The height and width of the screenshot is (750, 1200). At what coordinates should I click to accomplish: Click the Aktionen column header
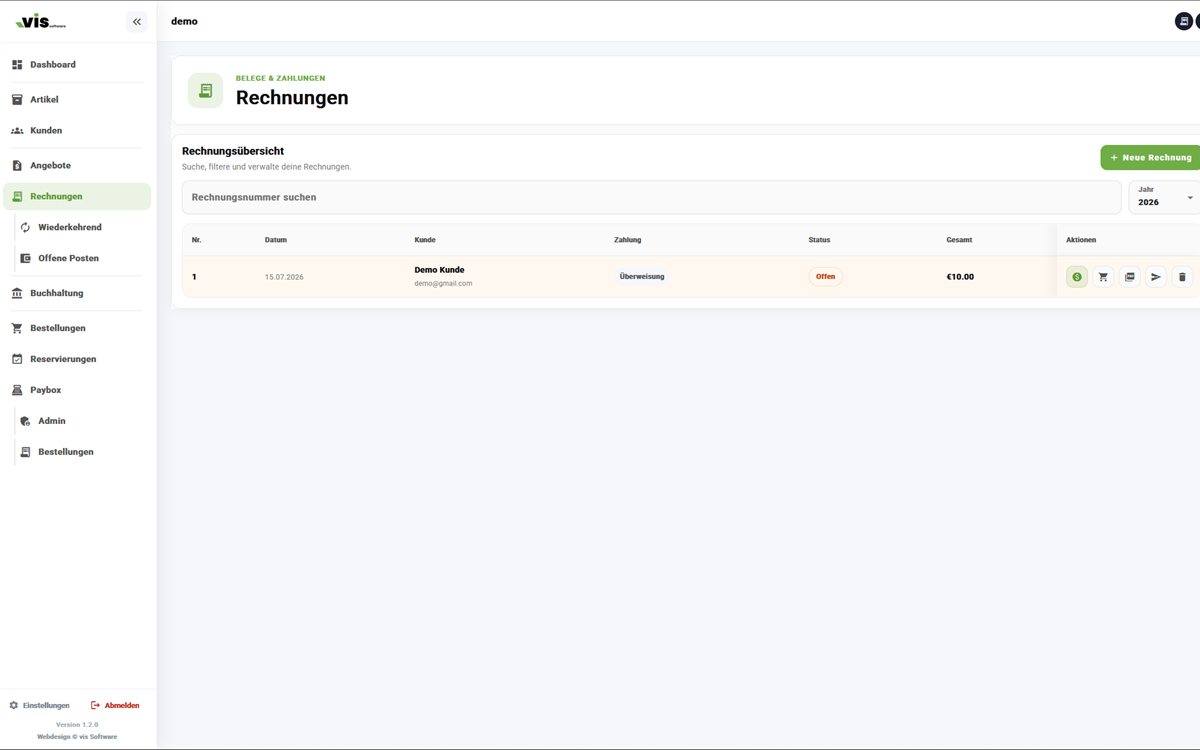click(1081, 240)
